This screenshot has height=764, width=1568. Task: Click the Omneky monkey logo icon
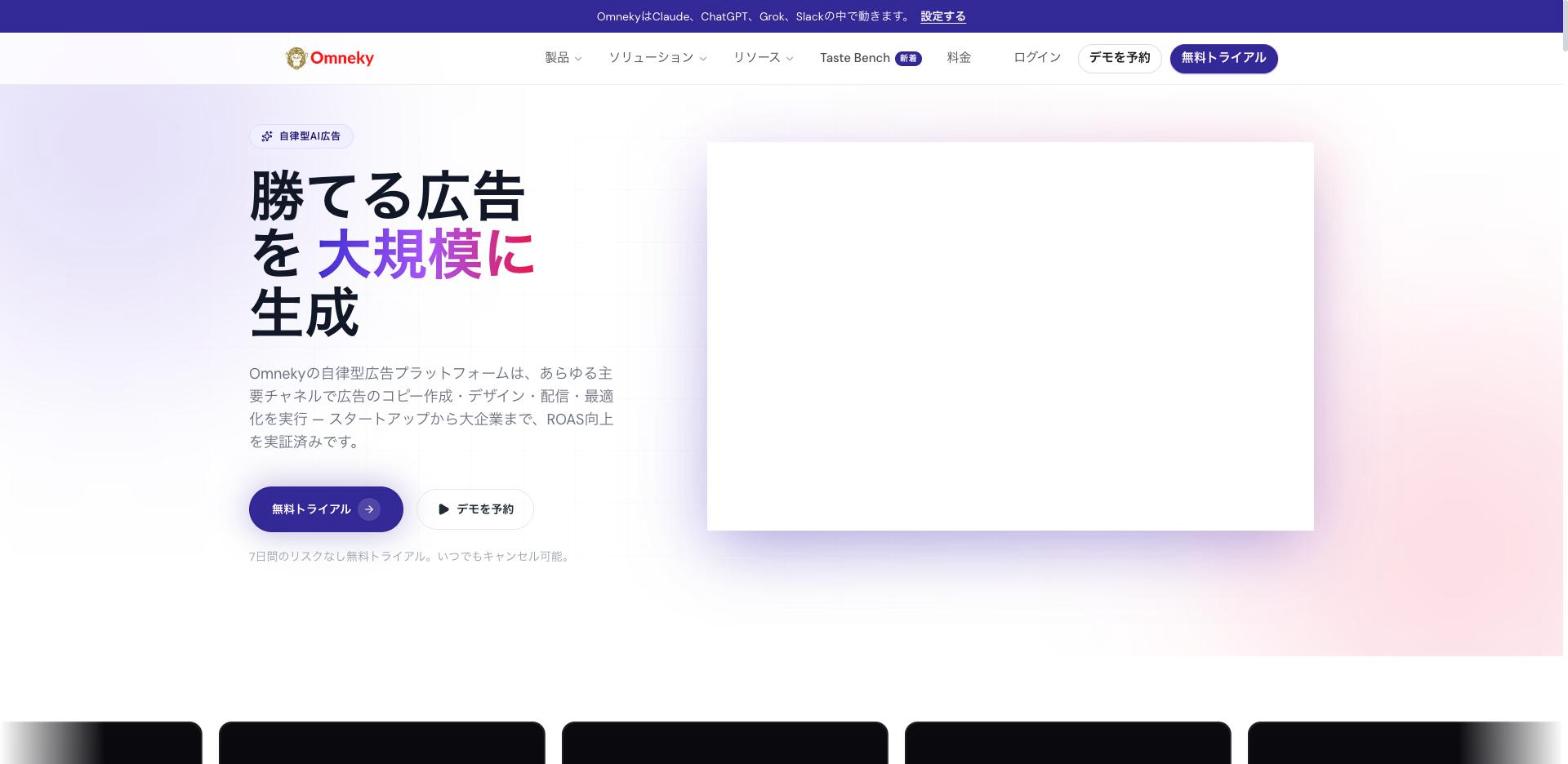296,58
